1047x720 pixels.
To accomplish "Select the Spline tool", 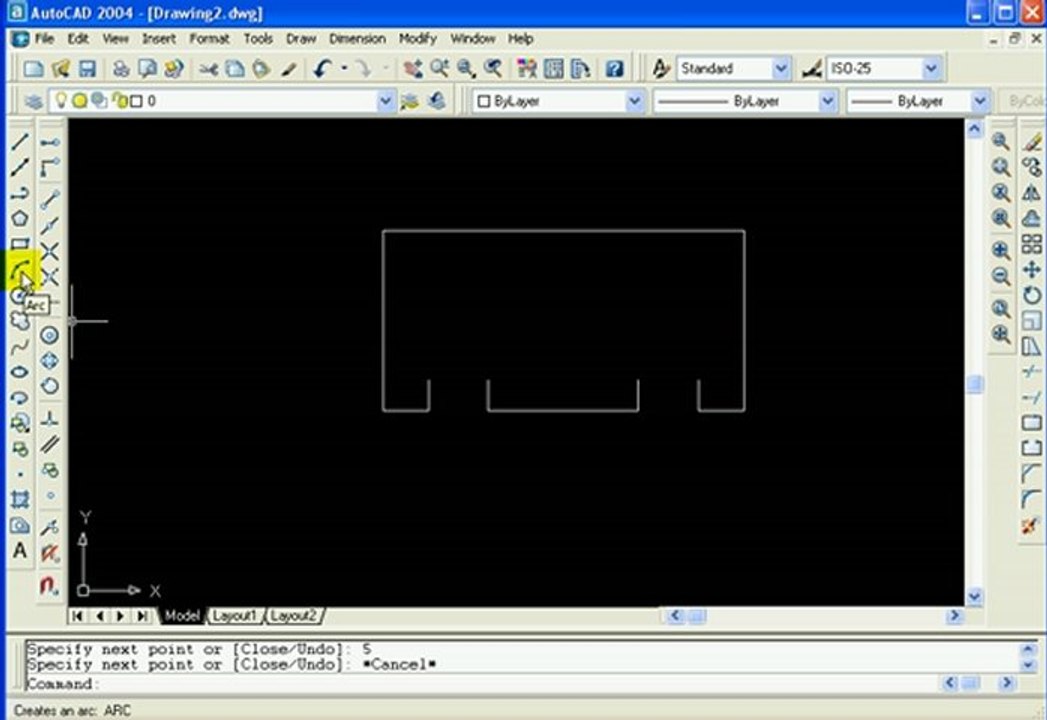I will (19, 347).
